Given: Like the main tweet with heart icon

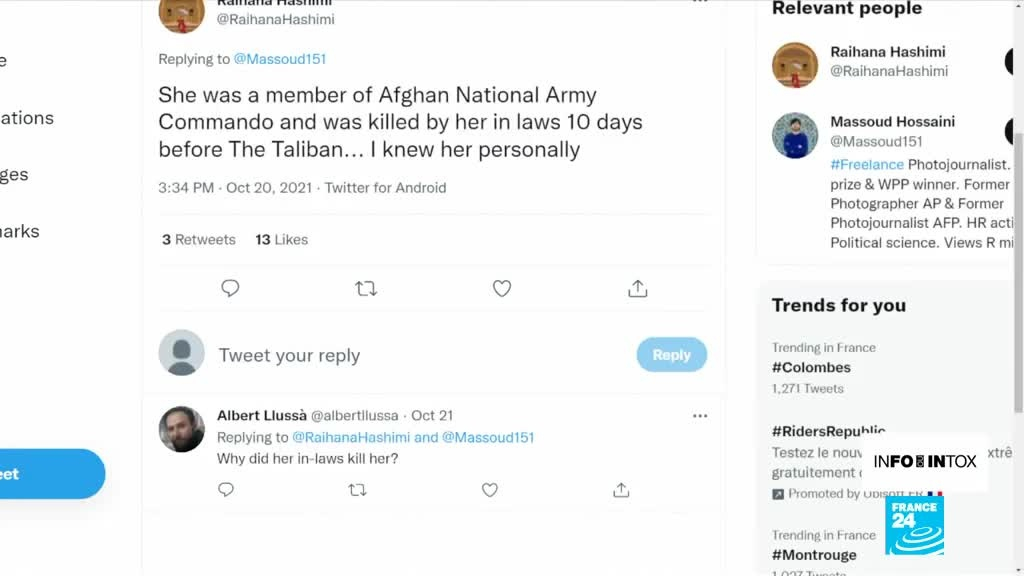Looking at the screenshot, I should [x=502, y=289].
